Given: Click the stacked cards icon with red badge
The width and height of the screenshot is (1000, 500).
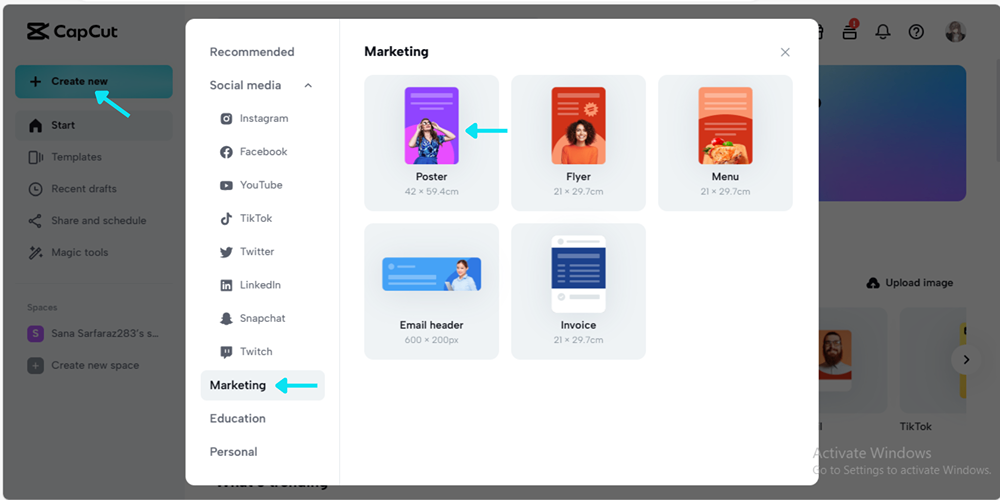Looking at the screenshot, I should (850, 30).
